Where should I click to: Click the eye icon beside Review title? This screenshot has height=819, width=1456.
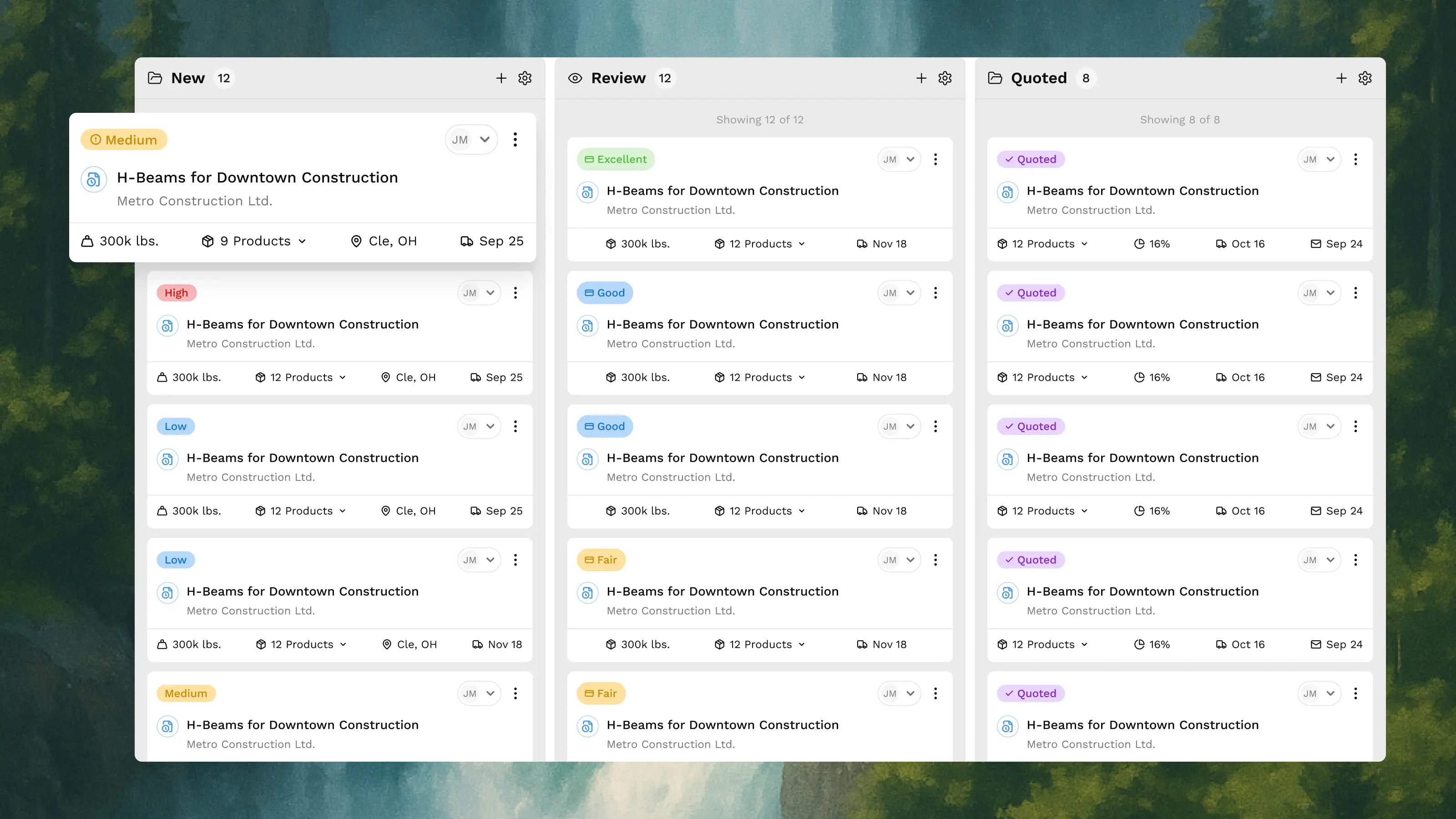[x=575, y=78]
